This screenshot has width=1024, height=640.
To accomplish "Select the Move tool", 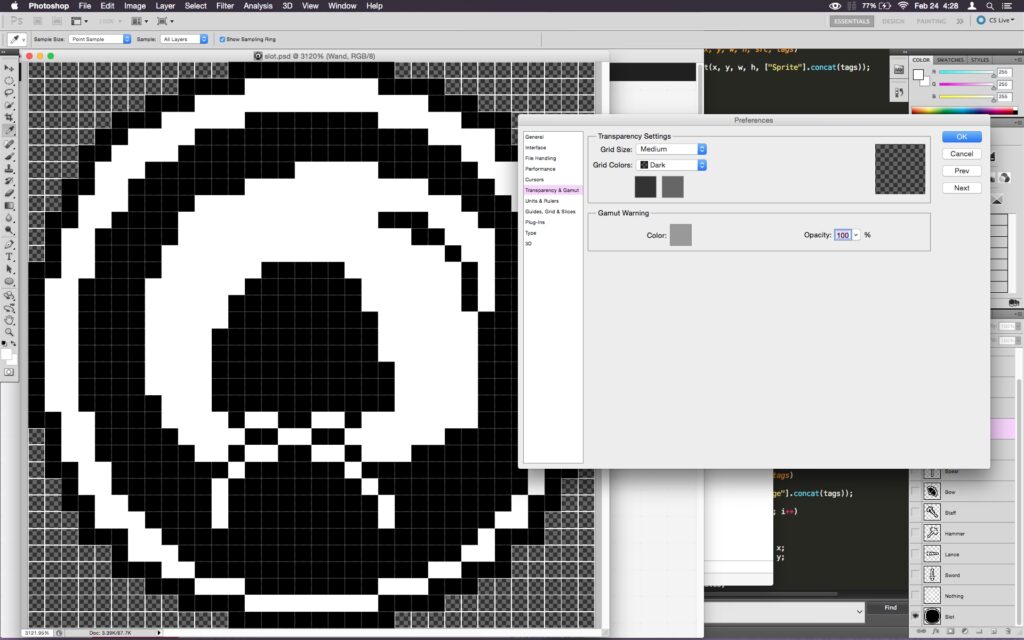I will [x=9, y=68].
